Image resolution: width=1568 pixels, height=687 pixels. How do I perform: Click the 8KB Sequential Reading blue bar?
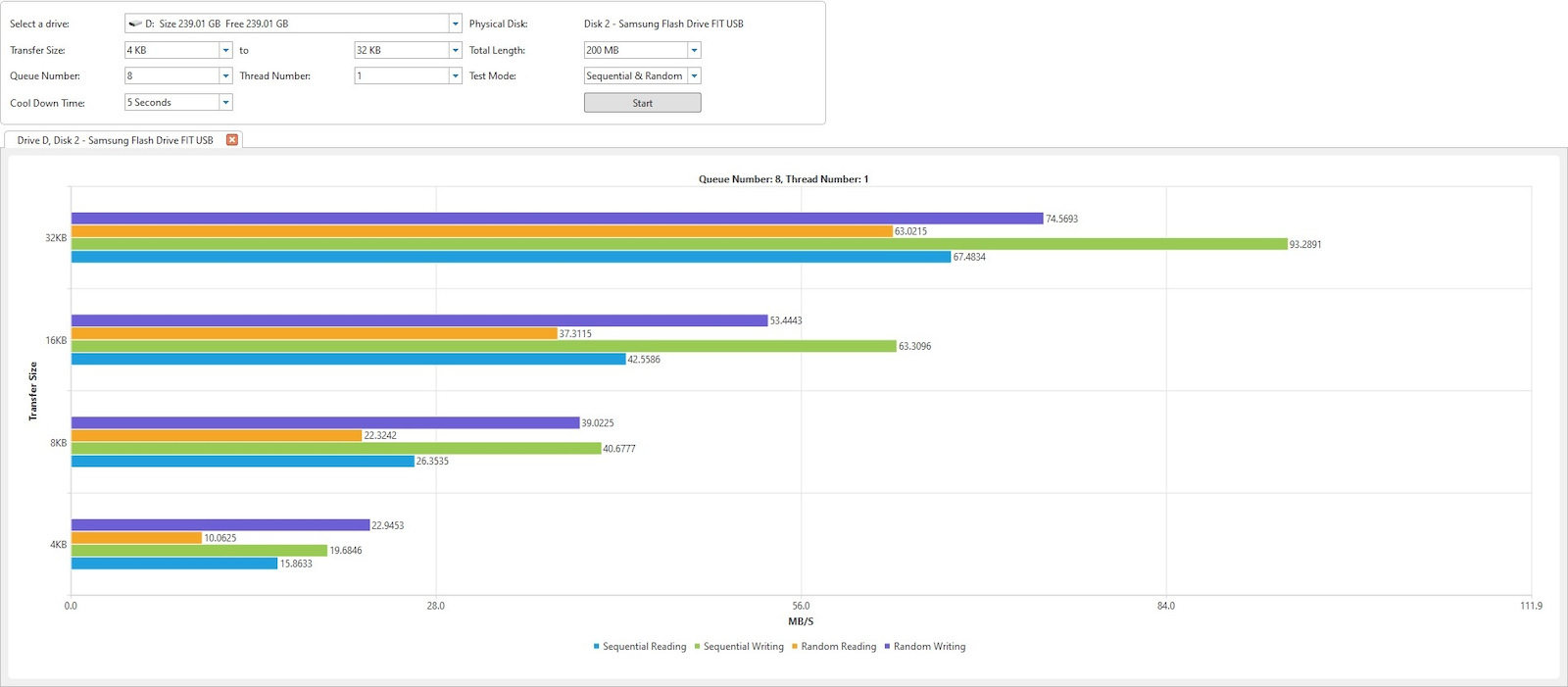coord(242,462)
